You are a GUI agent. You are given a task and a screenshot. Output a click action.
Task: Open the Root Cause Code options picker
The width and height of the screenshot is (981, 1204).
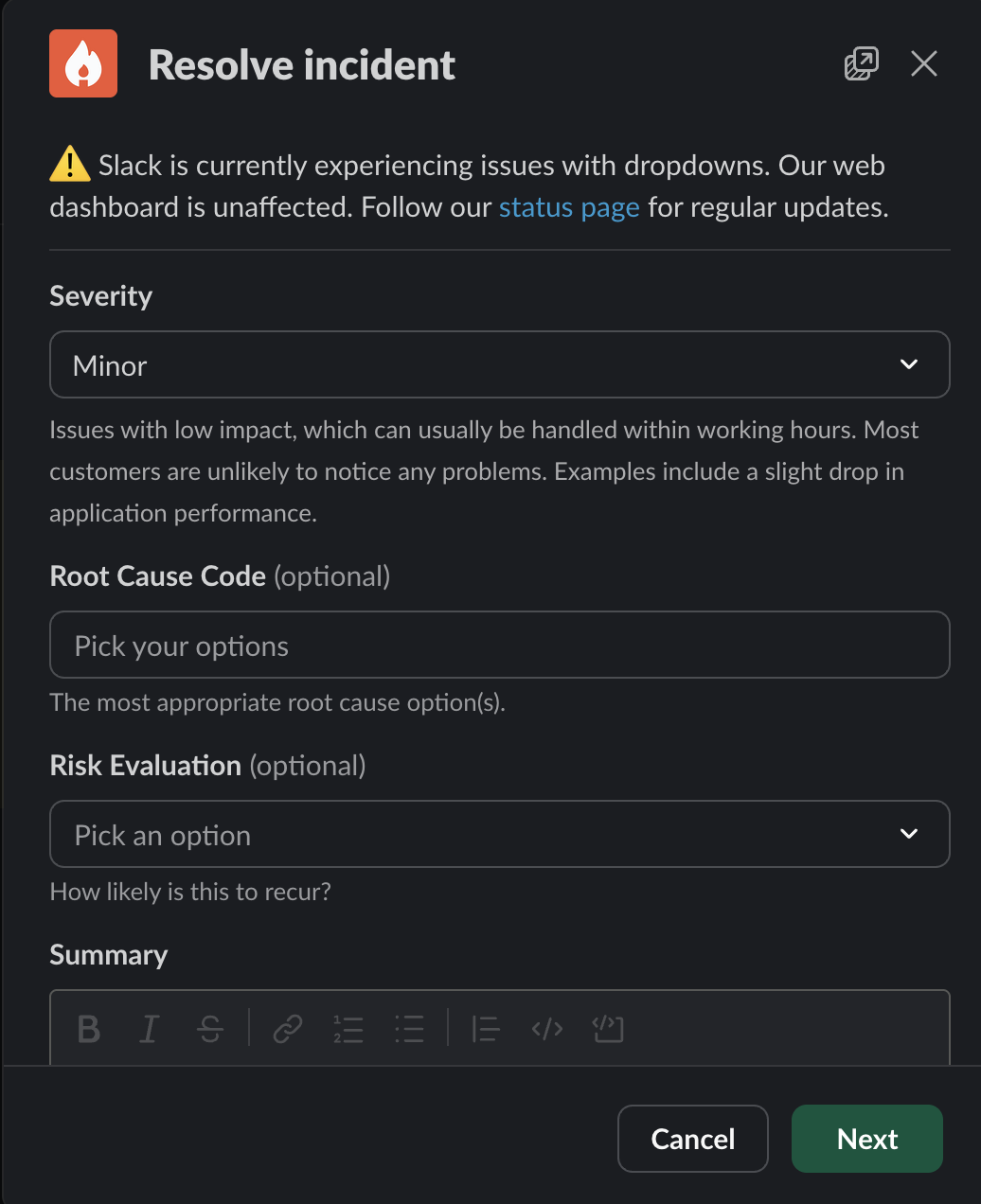tap(499, 645)
